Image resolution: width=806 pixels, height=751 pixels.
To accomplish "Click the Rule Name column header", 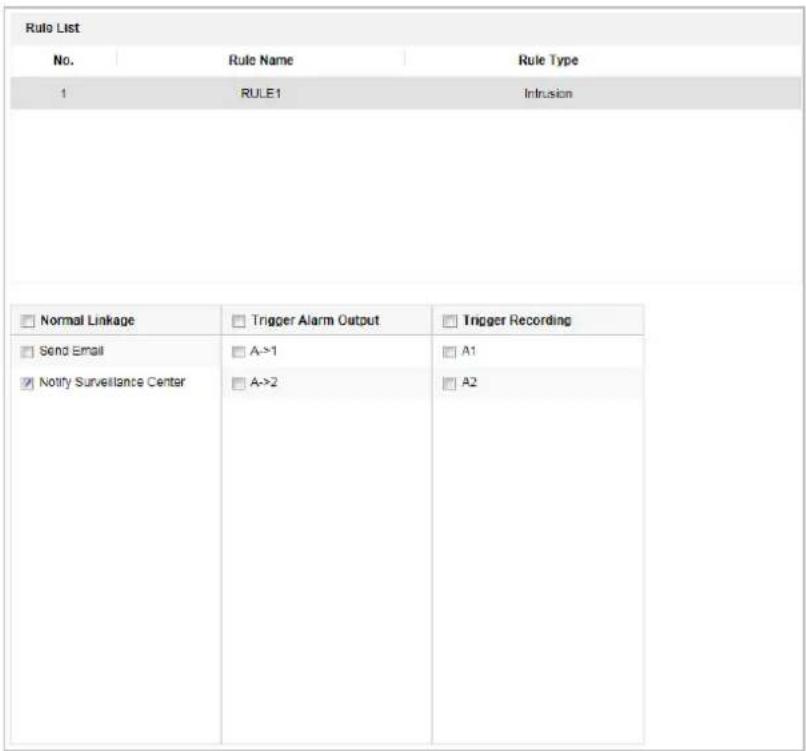I will click(x=261, y=60).
